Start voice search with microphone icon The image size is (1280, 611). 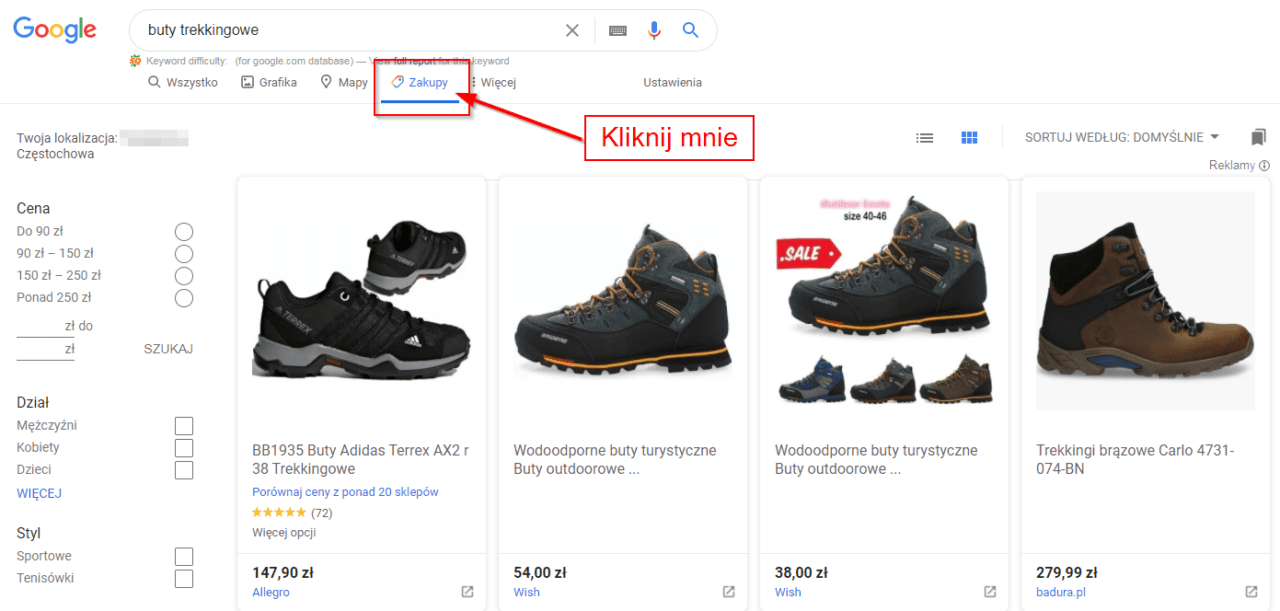[655, 31]
